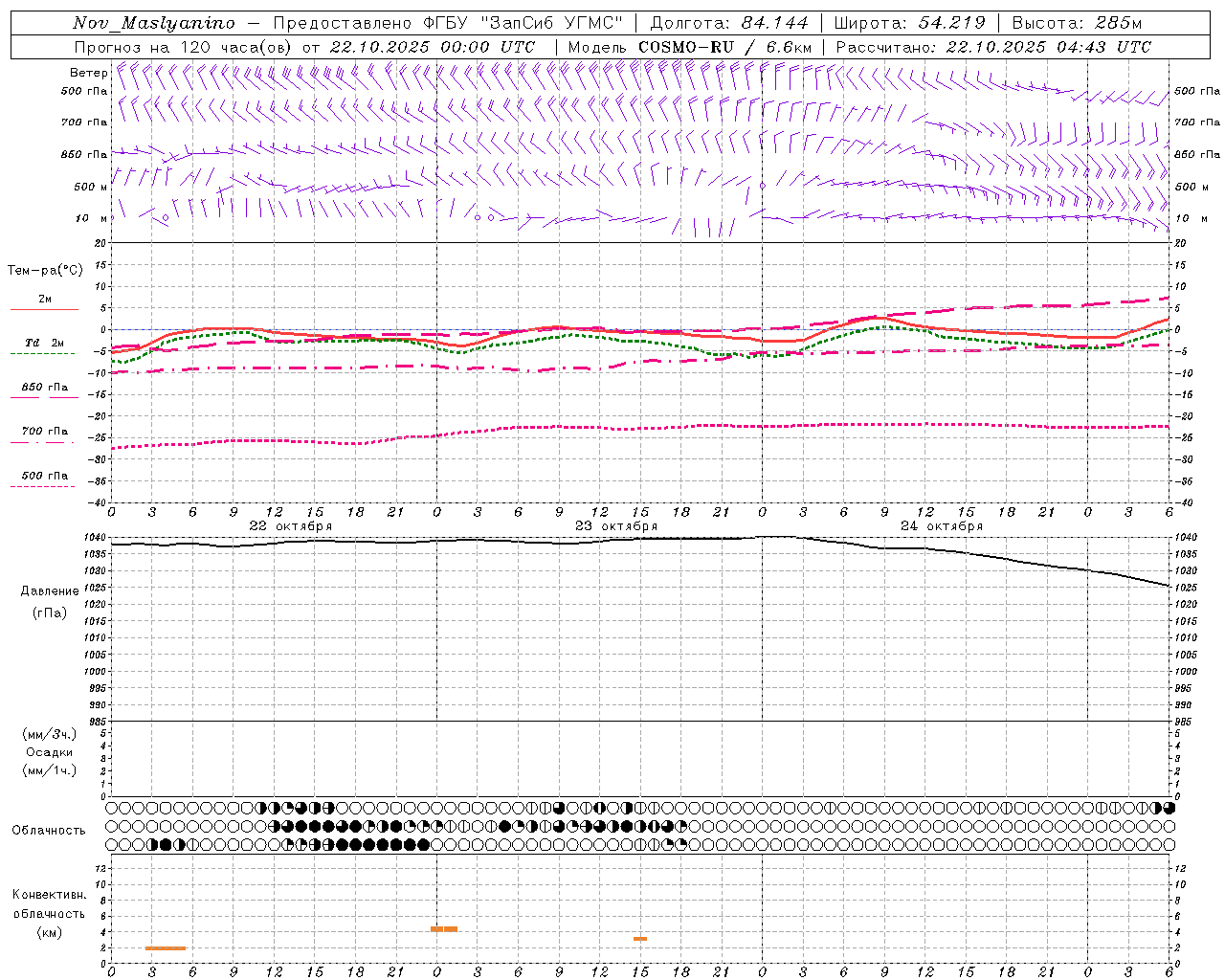Select "850 гПа" in the temperature legend
This screenshot has height=980, width=1225.
[x=45, y=388]
